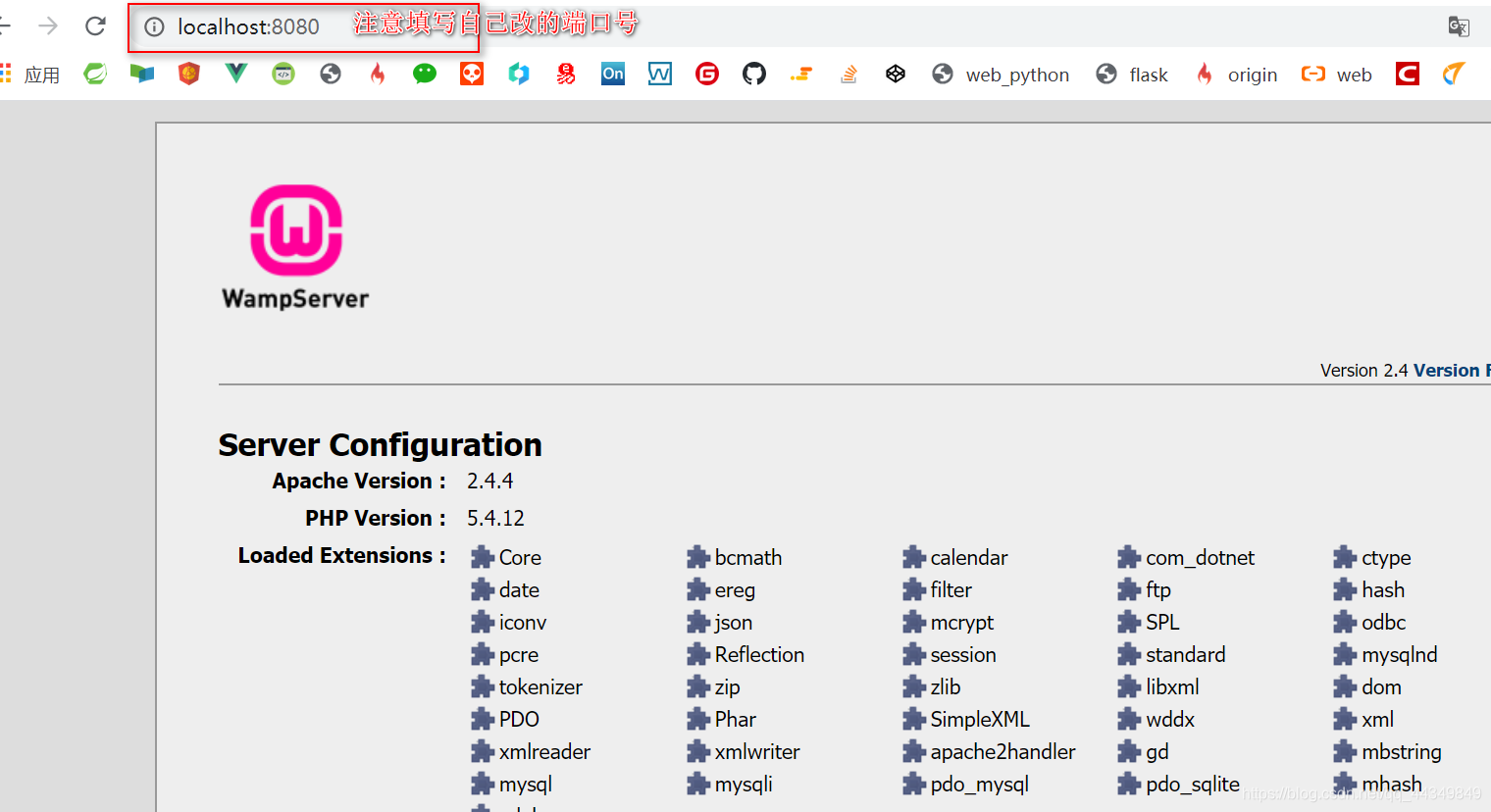The height and width of the screenshot is (812, 1491).
Task: Click the tokenizer extension entry
Action: click(x=527, y=686)
